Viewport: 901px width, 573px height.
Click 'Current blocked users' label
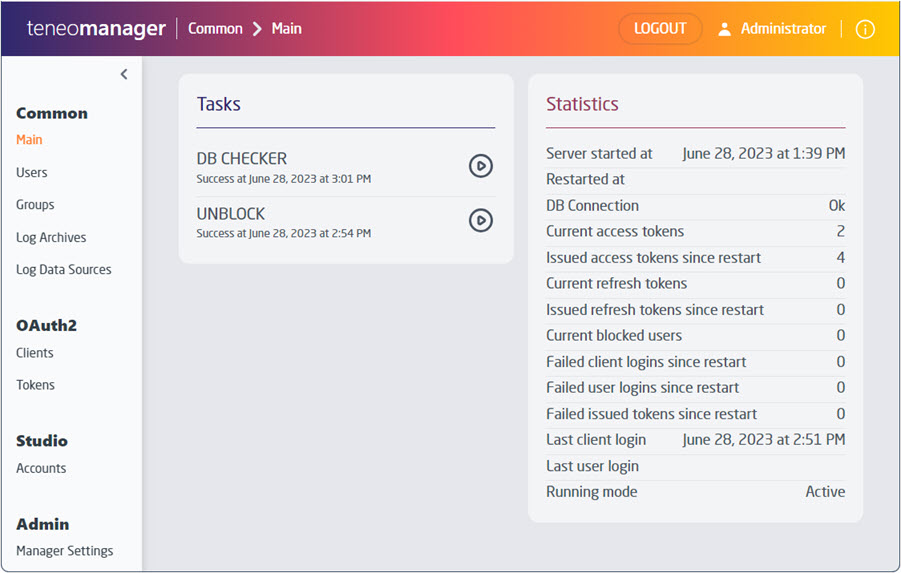pos(614,336)
